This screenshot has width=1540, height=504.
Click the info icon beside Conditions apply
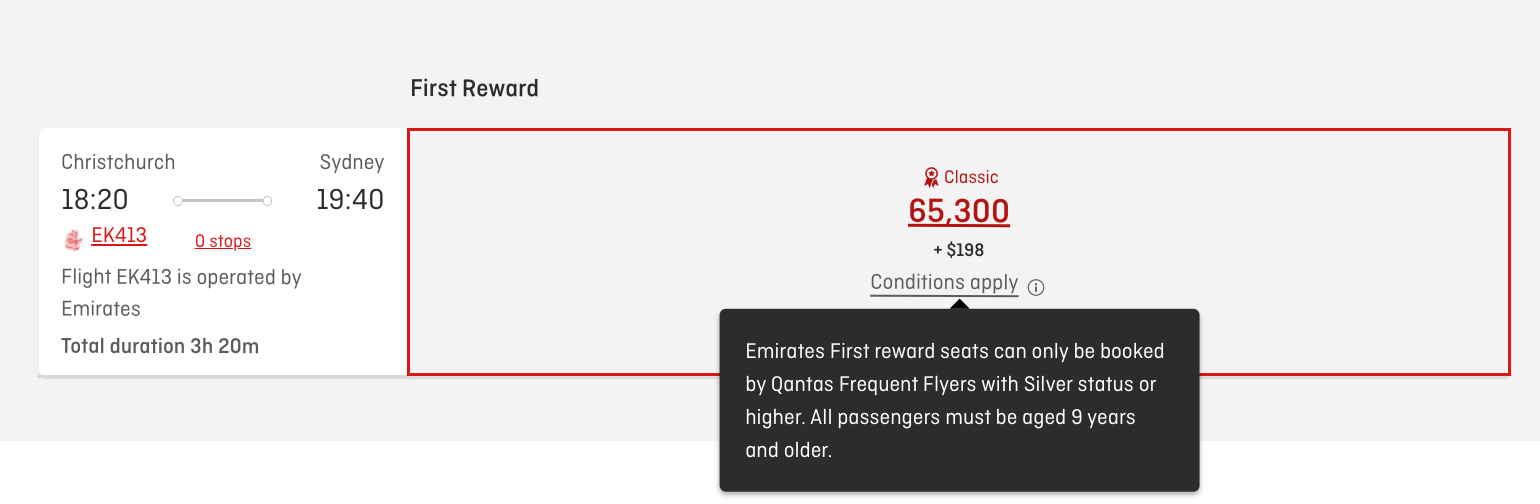pos(1036,288)
